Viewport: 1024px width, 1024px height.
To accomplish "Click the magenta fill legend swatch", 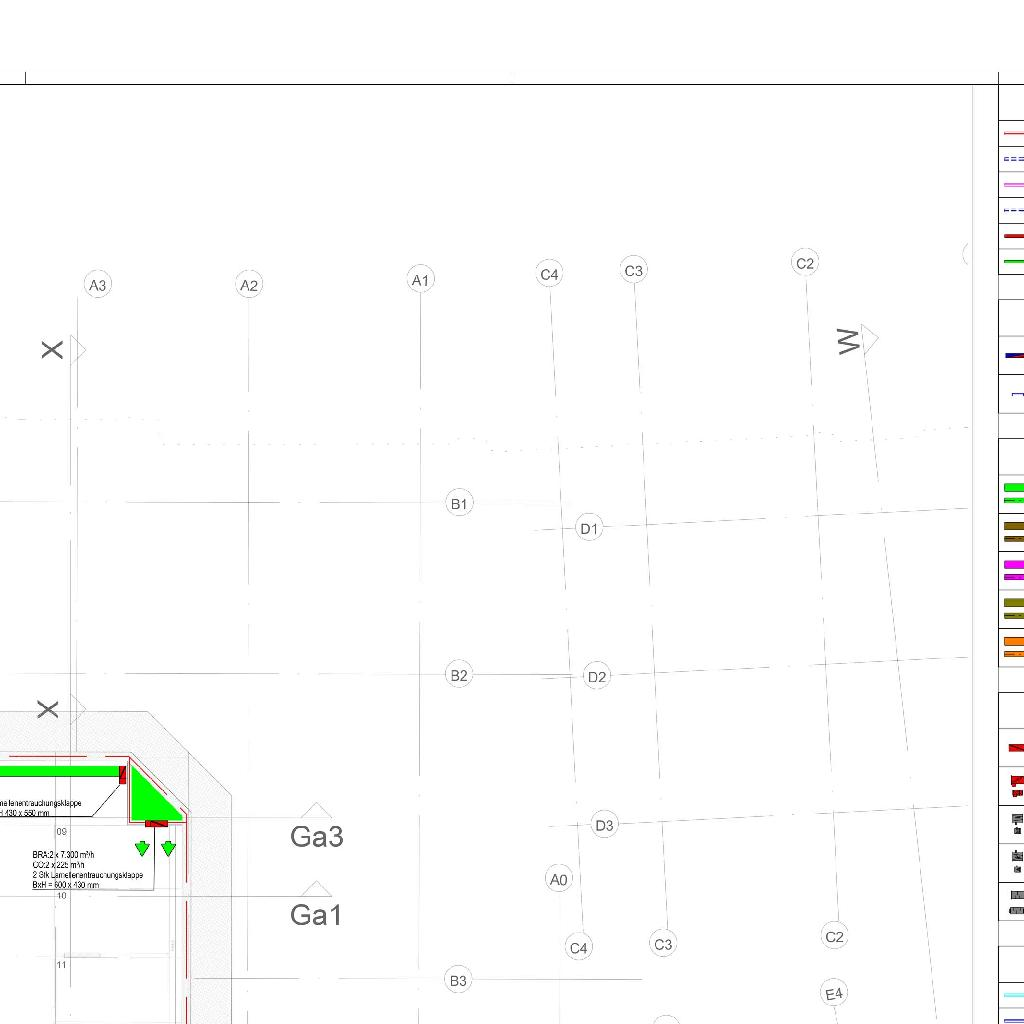I will 1014,564.
